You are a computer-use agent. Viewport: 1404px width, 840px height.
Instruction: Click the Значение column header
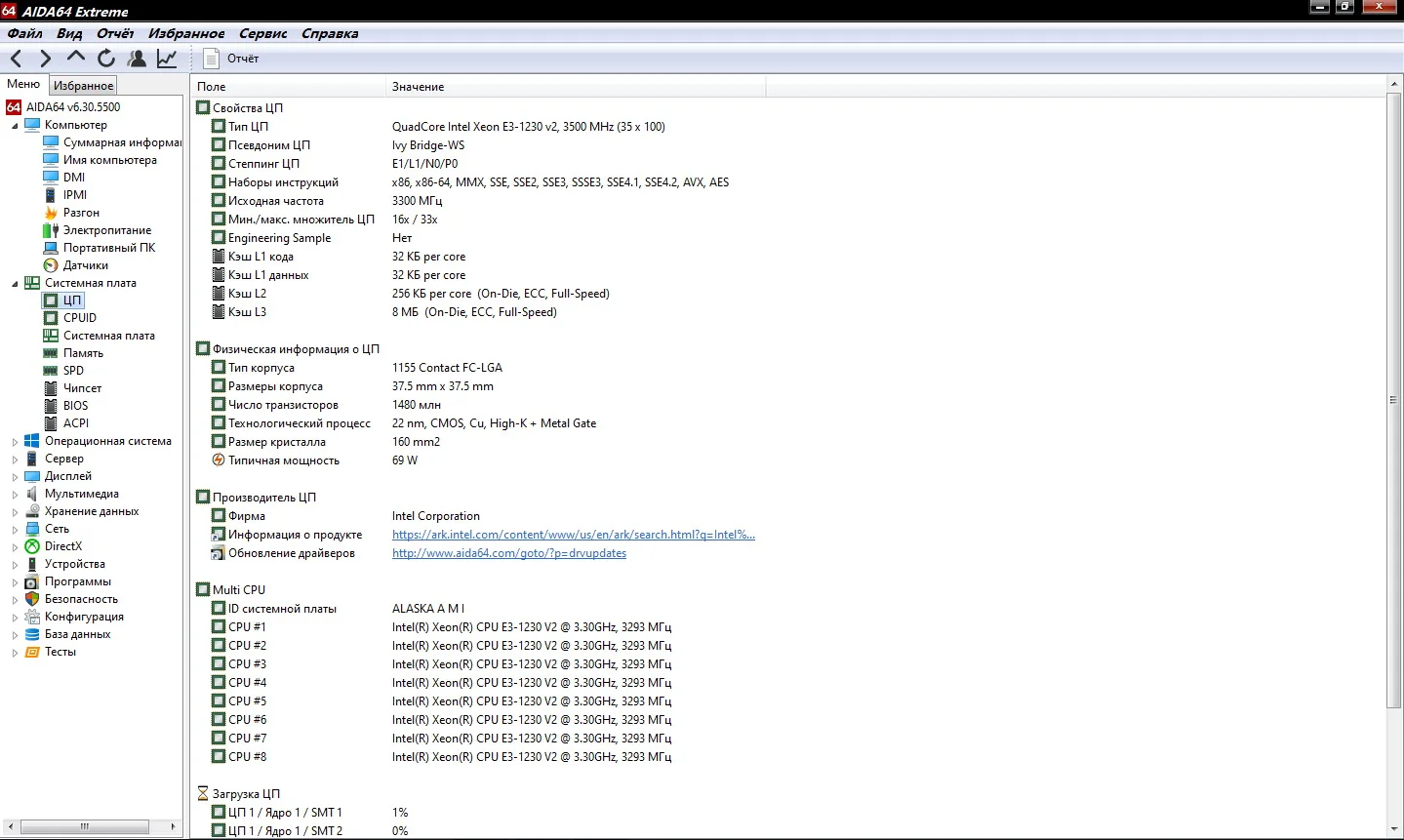click(x=576, y=87)
